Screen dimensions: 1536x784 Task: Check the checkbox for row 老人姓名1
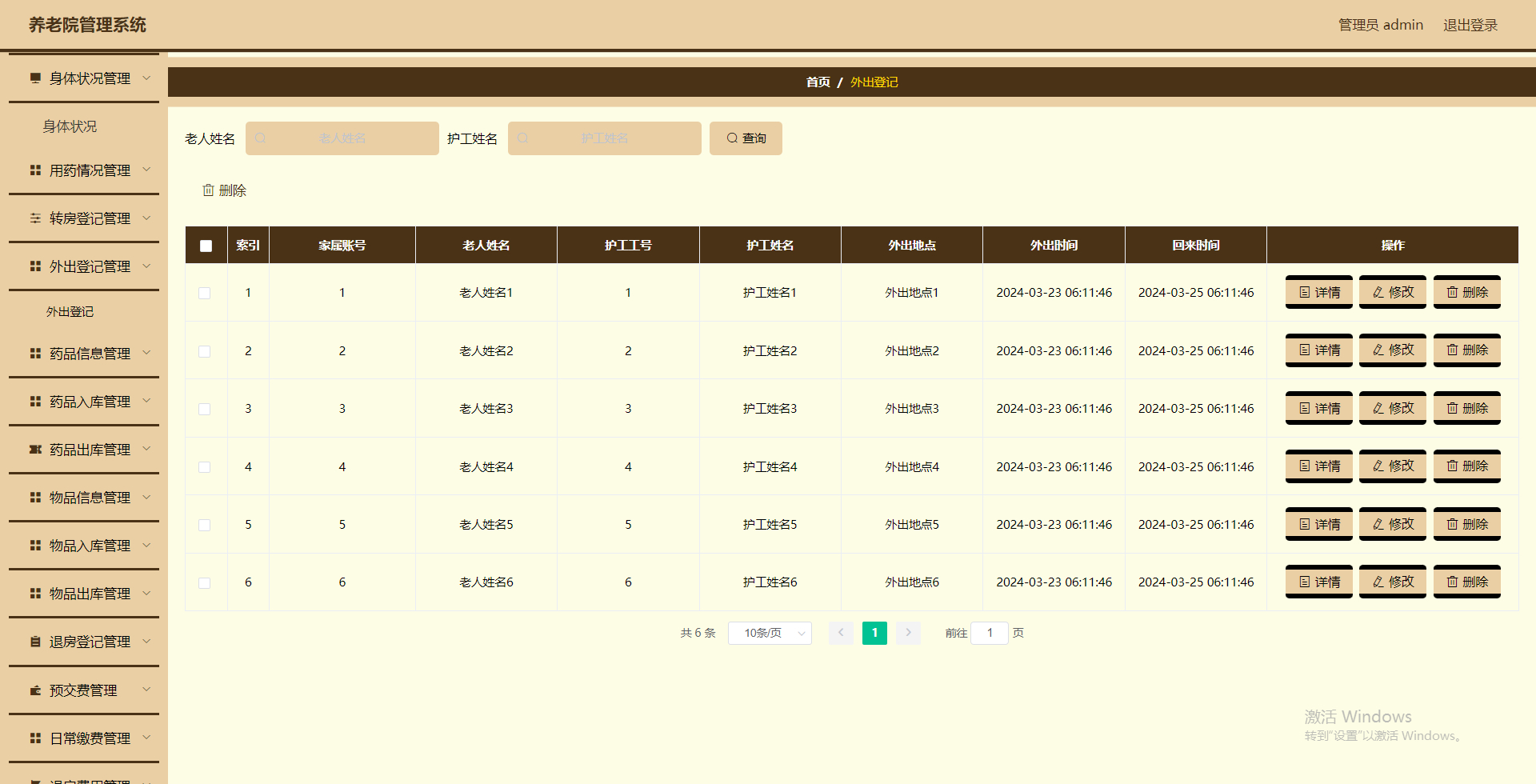[205, 293]
